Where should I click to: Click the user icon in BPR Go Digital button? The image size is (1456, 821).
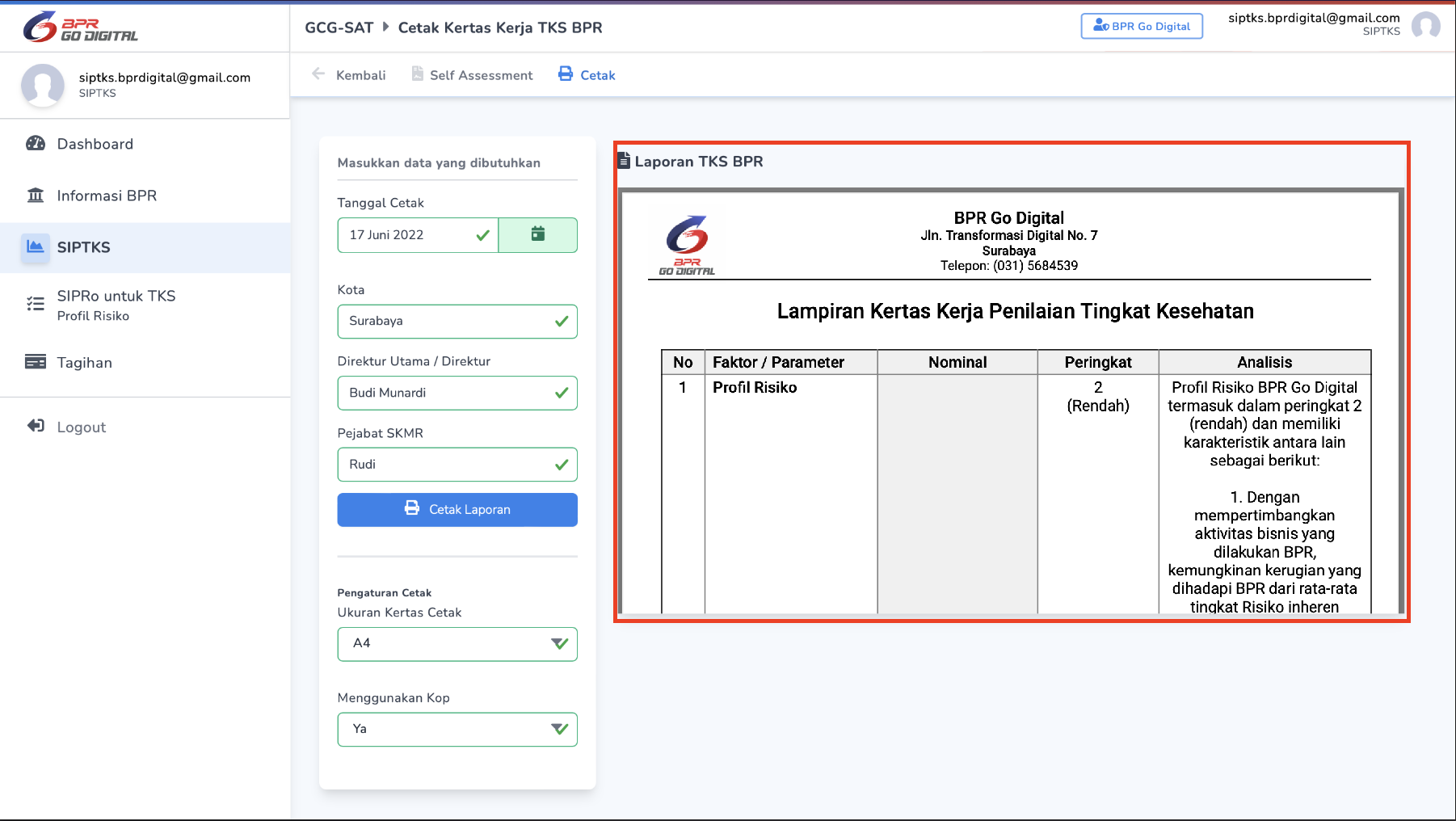(x=1100, y=25)
